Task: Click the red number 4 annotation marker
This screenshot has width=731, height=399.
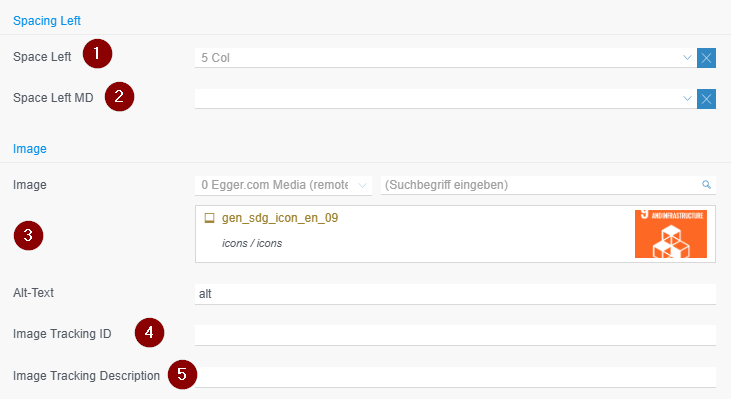Action: tap(149, 333)
